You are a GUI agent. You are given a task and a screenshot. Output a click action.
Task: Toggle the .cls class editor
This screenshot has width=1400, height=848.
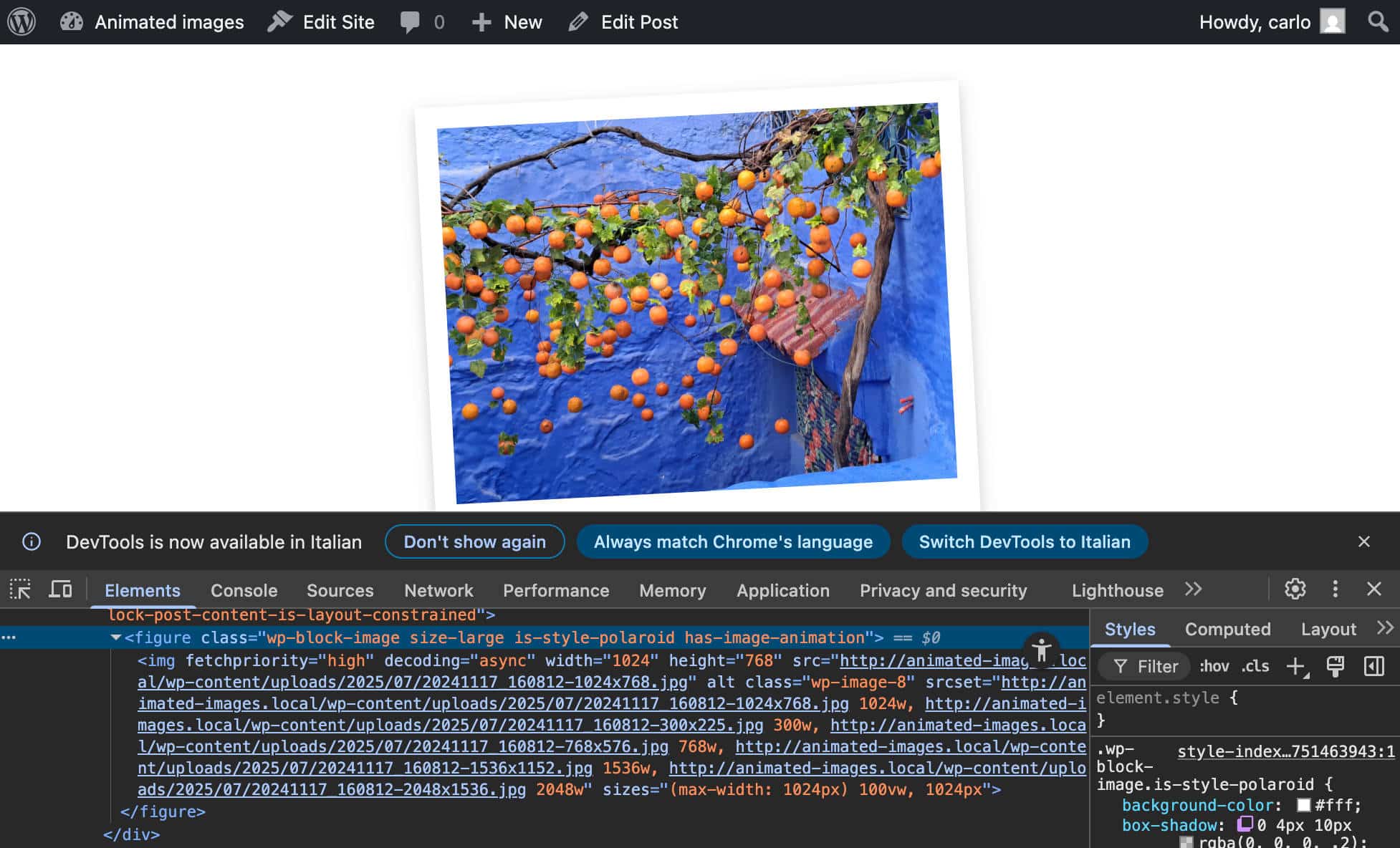(x=1254, y=666)
